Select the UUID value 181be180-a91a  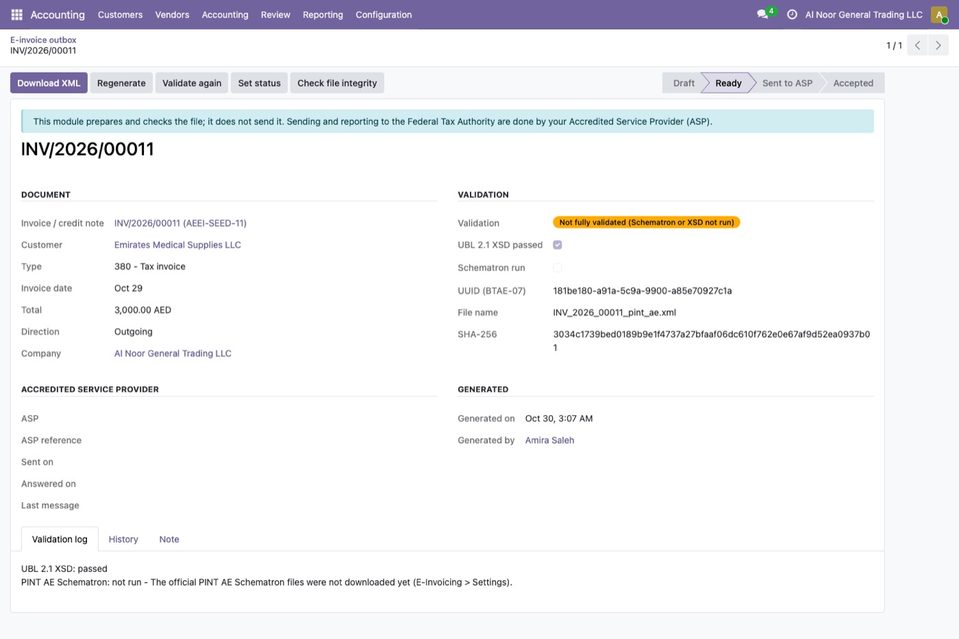(642, 291)
